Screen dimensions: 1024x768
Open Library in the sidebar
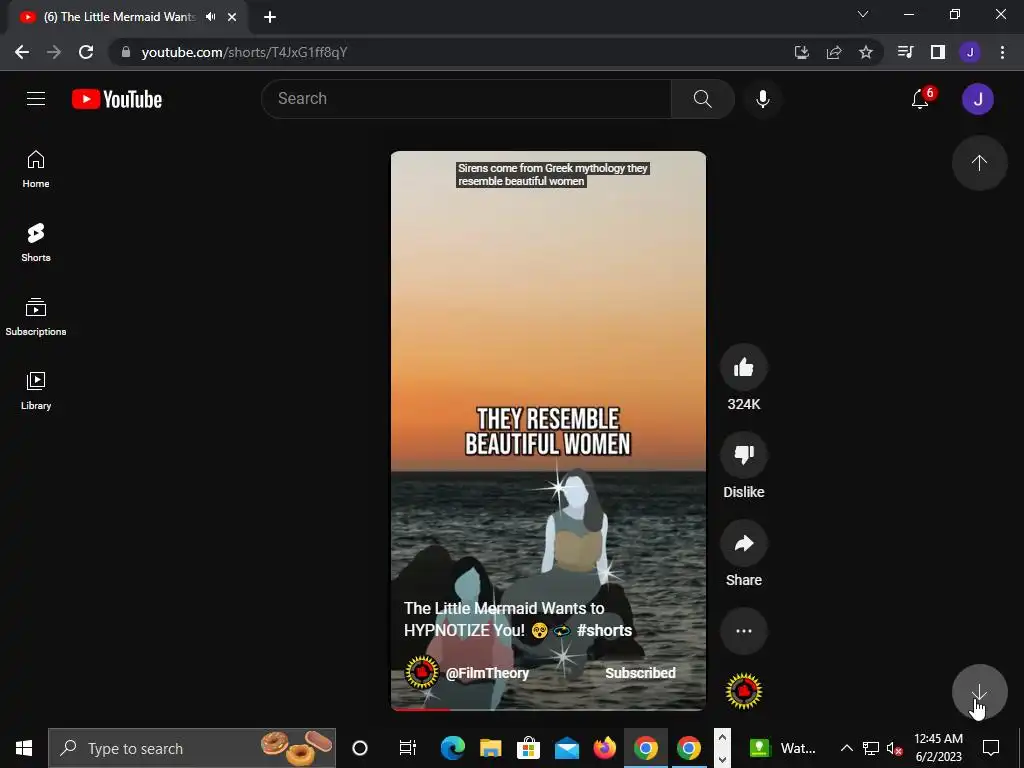click(x=36, y=391)
